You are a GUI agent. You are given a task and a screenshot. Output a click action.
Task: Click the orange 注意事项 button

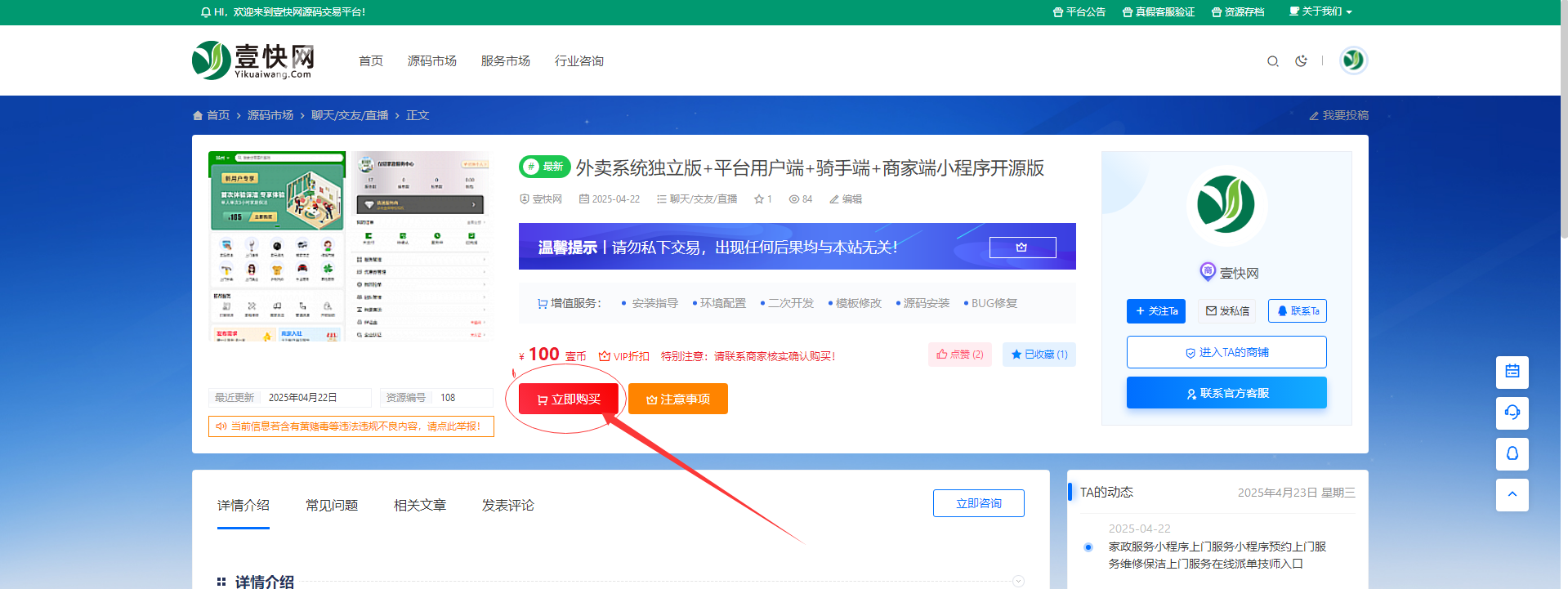pyautogui.click(x=678, y=399)
